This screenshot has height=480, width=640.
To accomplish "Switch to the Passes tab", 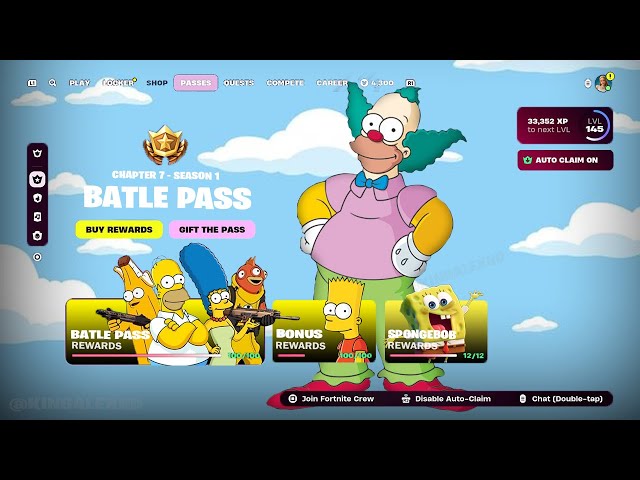I will pyautogui.click(x=195, y=83).
